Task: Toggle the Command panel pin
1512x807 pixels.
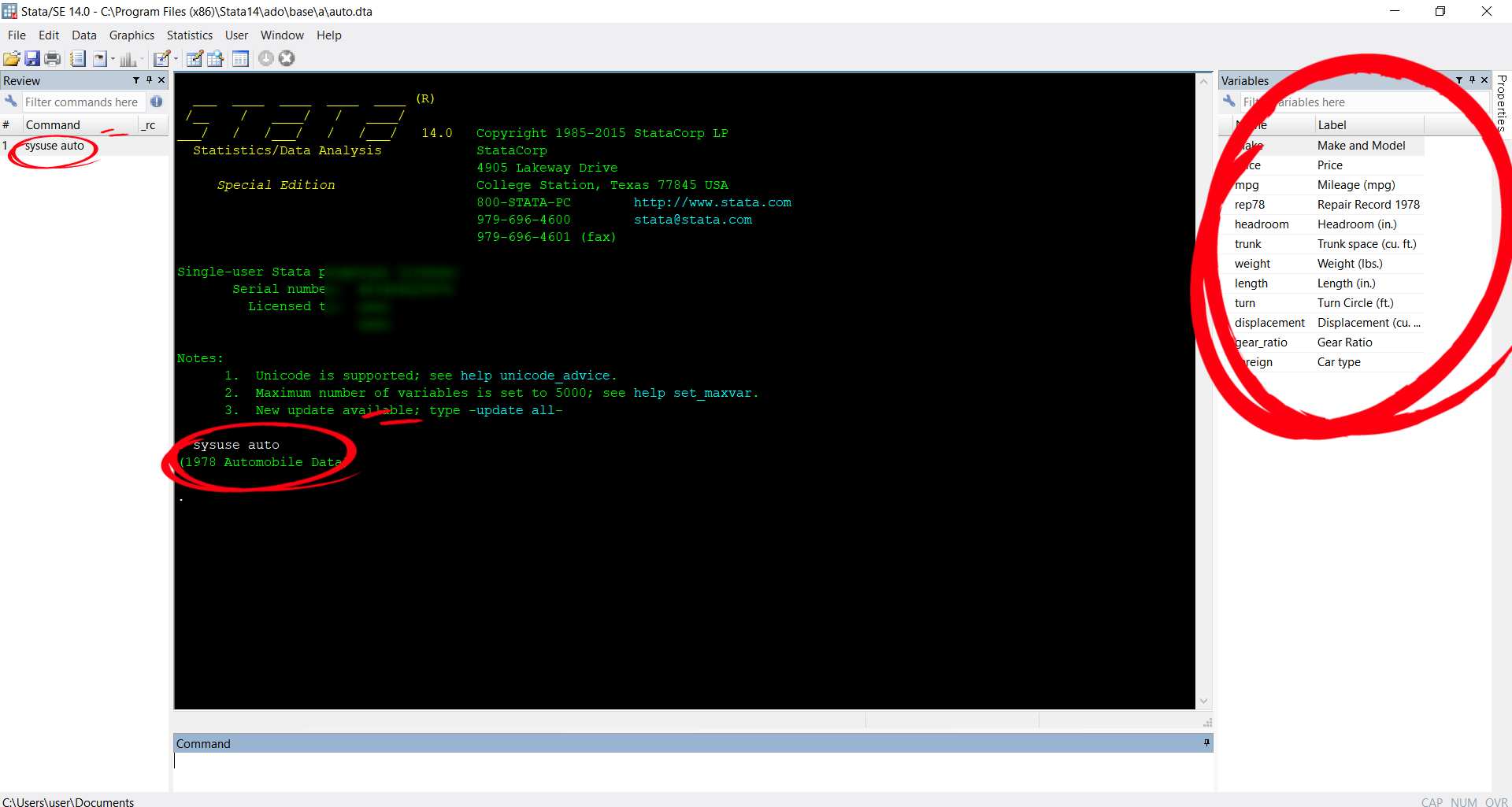Action: [x=1206, y=743]
